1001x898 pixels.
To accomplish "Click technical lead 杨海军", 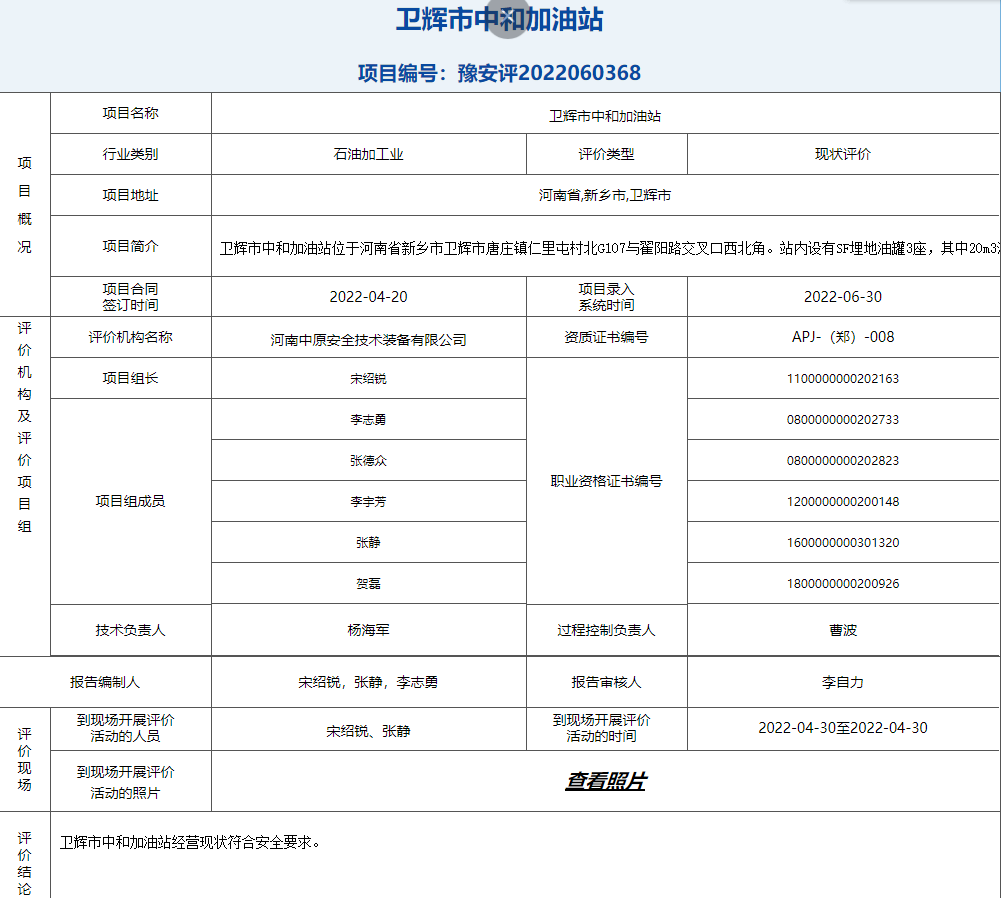I will (368, 630).
